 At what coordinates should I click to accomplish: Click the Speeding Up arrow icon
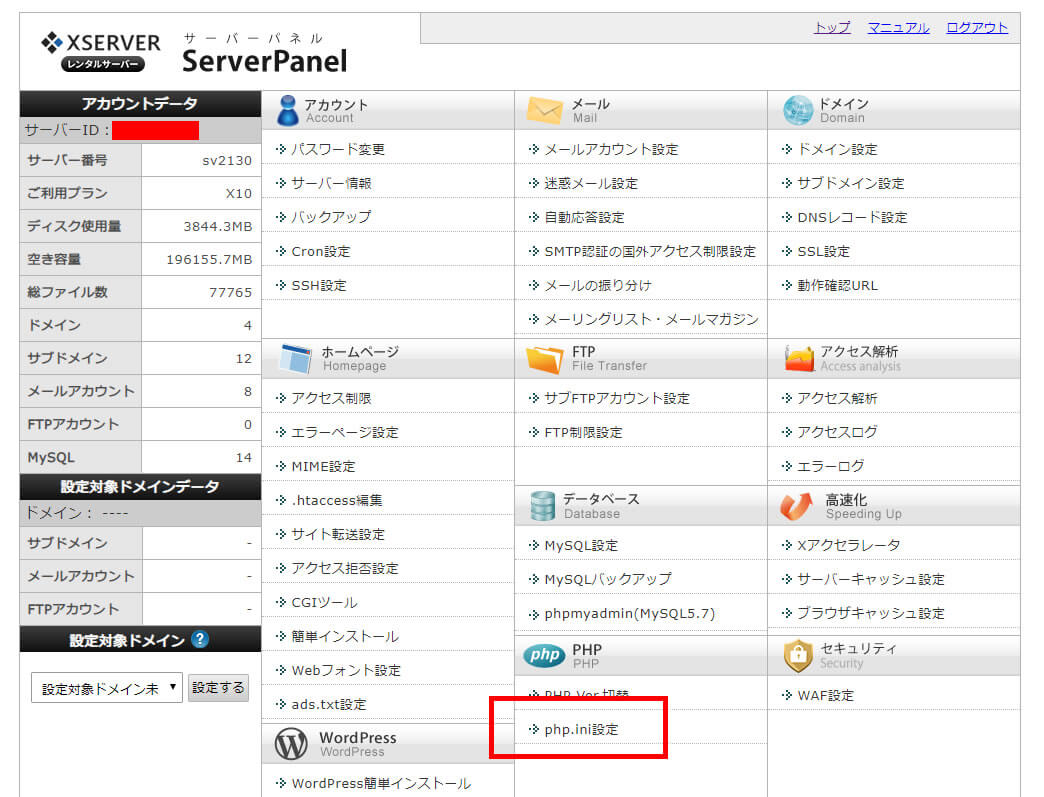tap(797, 506)
